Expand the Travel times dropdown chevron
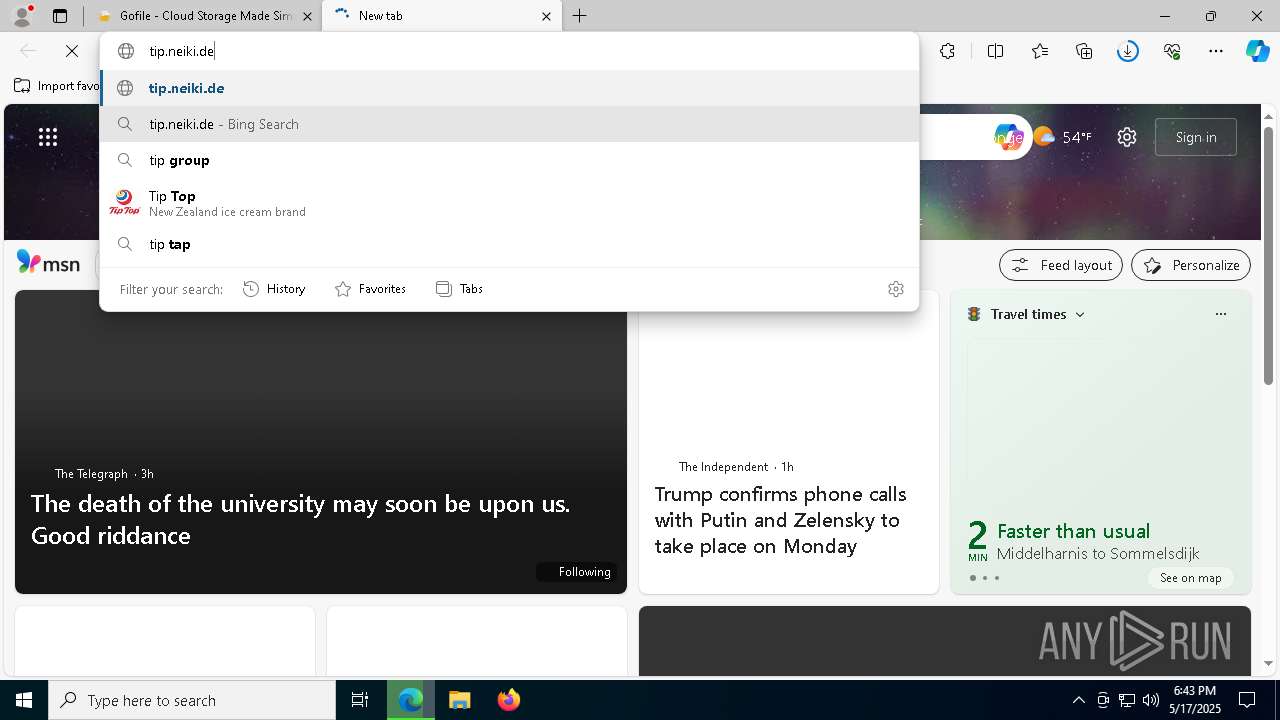 pos(1080,314)
